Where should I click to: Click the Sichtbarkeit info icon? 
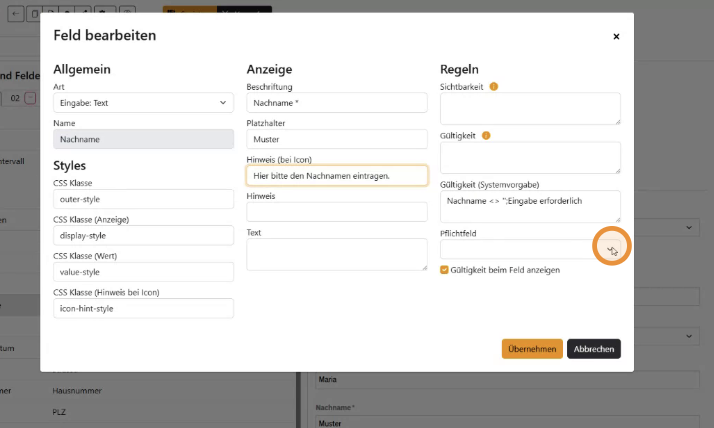[494, 87]
